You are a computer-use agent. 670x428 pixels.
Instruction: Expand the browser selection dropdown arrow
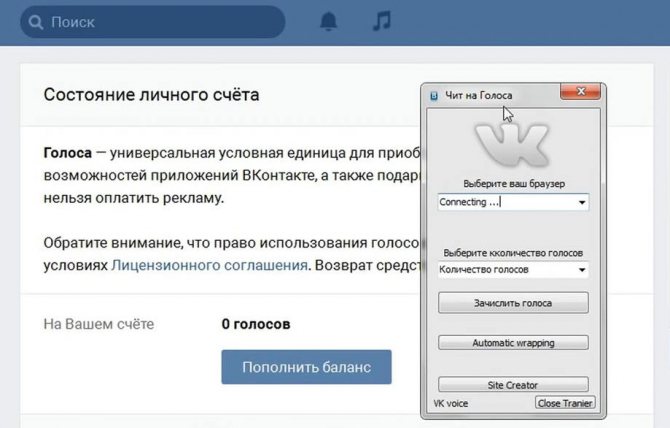click(x=582, y=202)
